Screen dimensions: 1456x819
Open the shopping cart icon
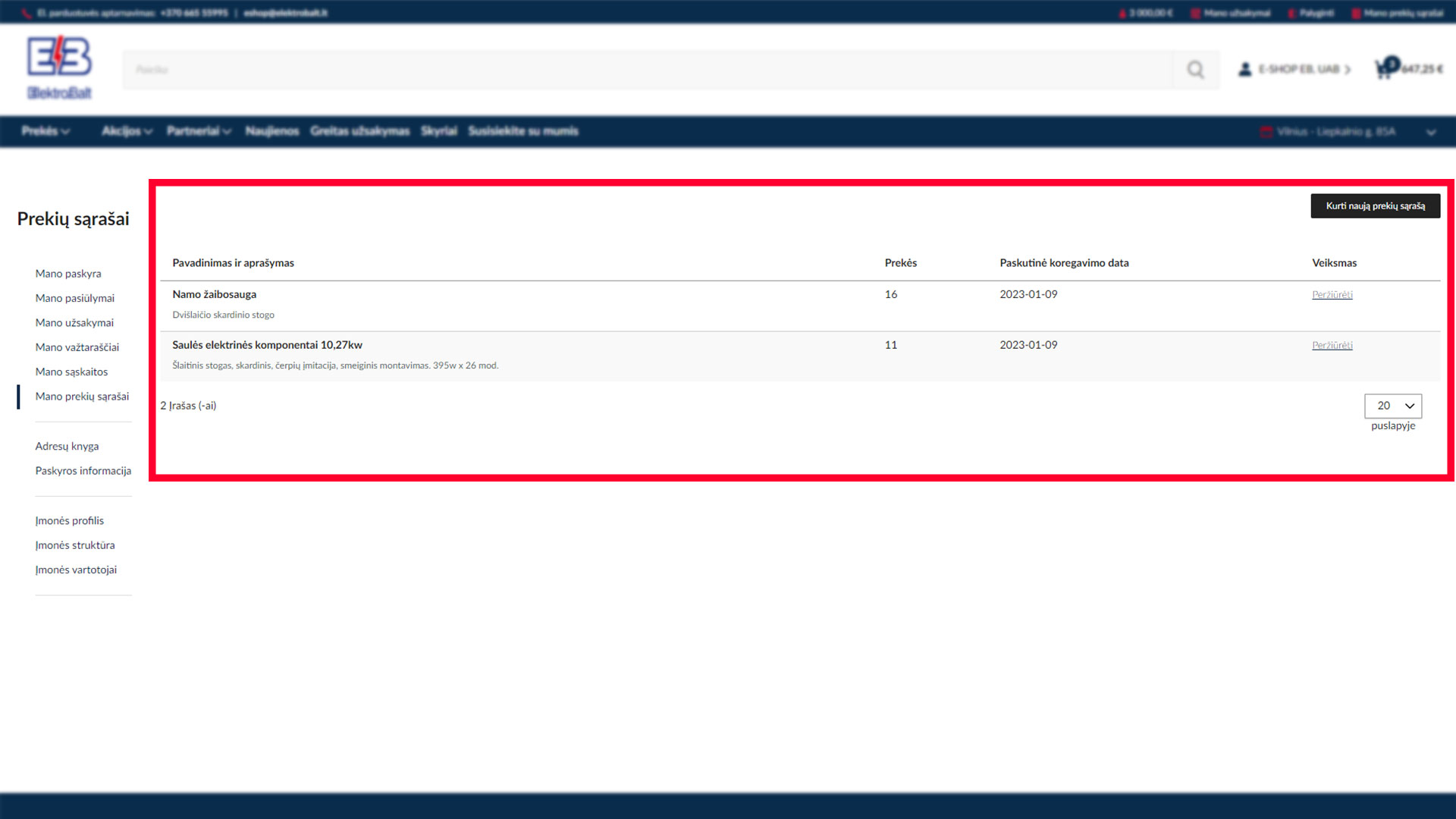pyautogui.click(x=1385, y=69)
